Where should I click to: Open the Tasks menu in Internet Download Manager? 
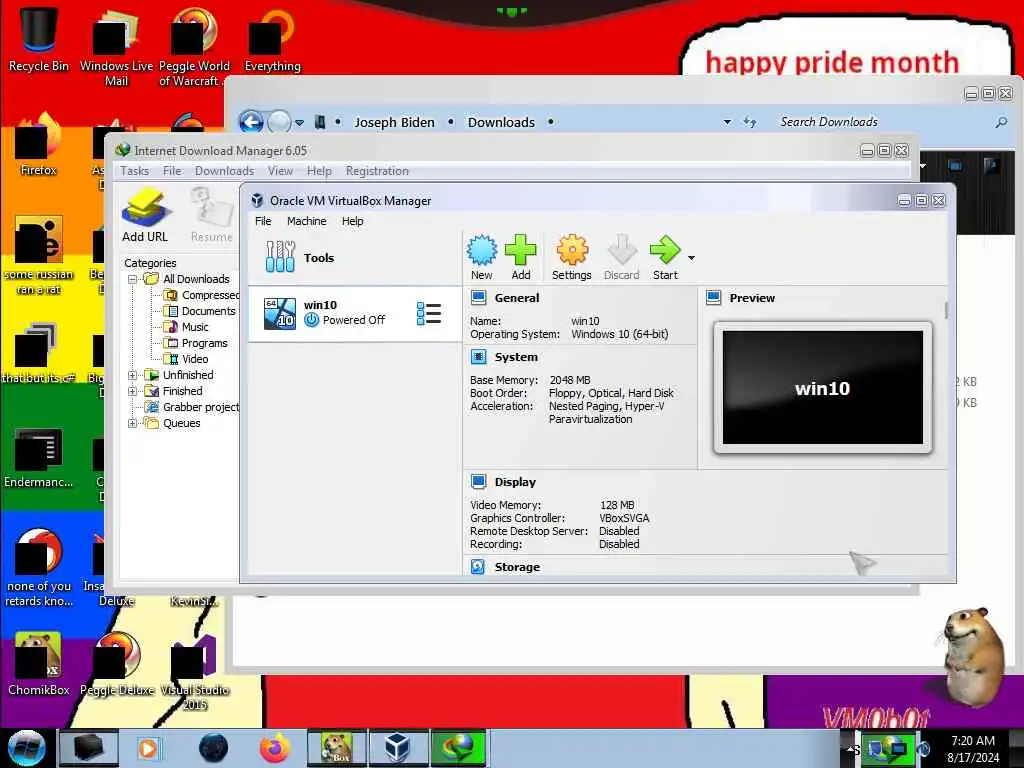click(x=135, y=170)
